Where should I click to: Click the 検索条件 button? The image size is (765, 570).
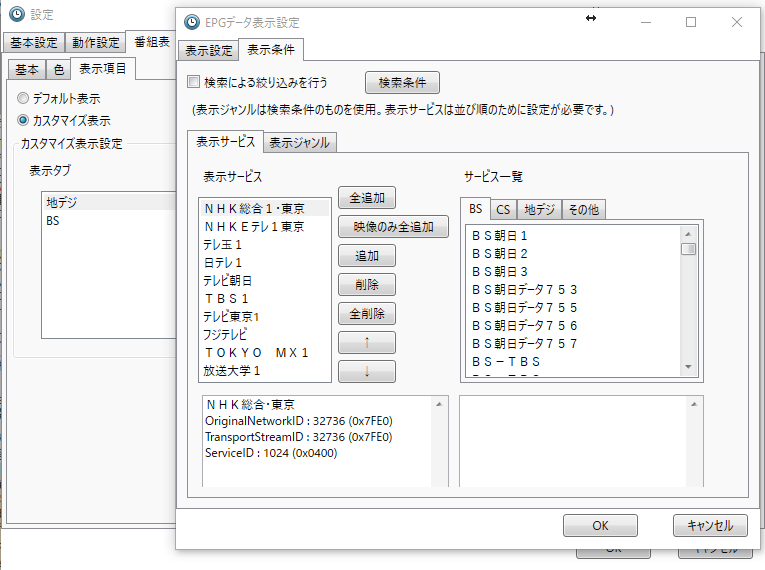click(x=402, y=82)
